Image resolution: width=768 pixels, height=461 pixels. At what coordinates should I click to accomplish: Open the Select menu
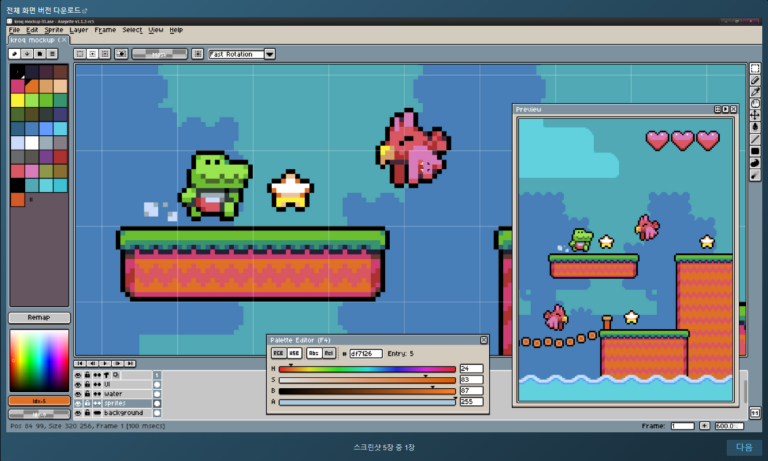pos(132,30)
